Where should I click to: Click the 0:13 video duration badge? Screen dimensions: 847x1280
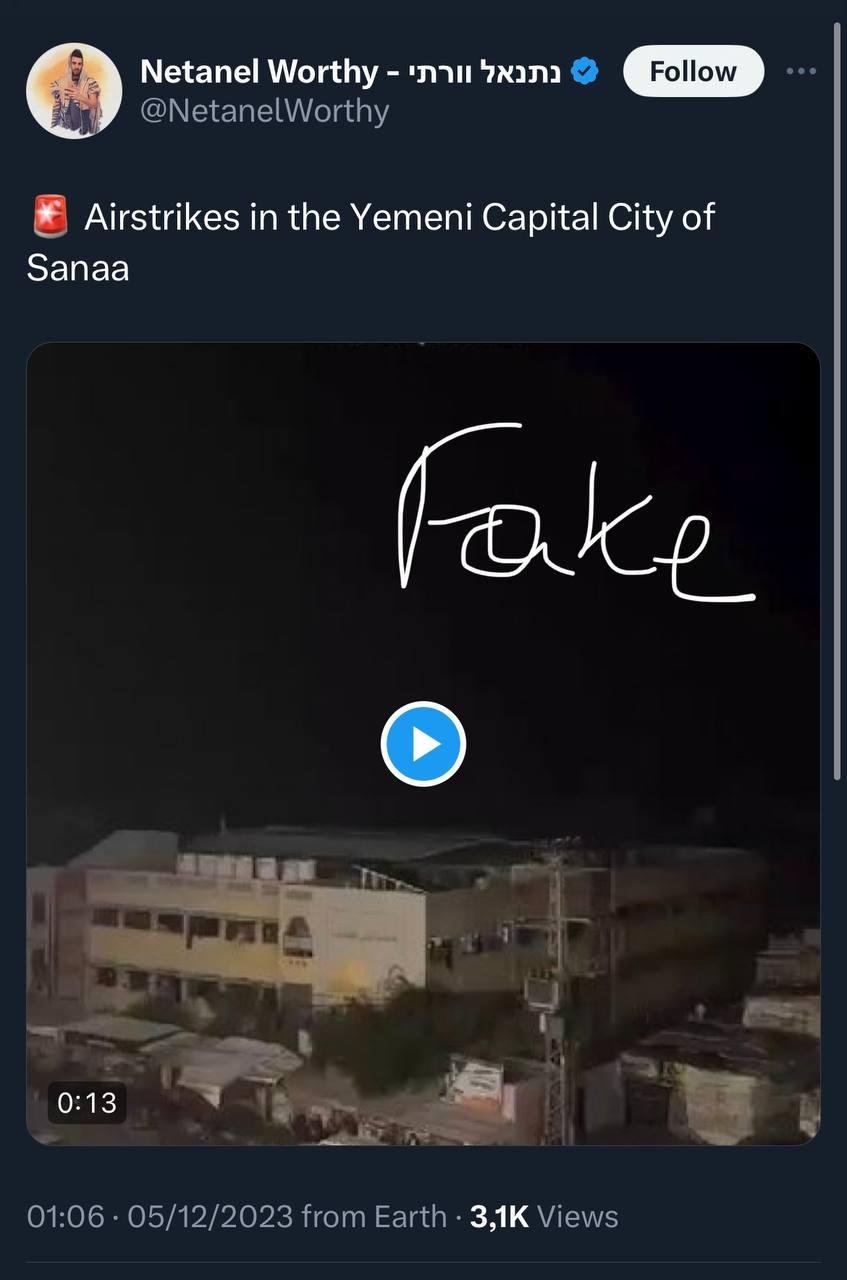(87, 1103)
